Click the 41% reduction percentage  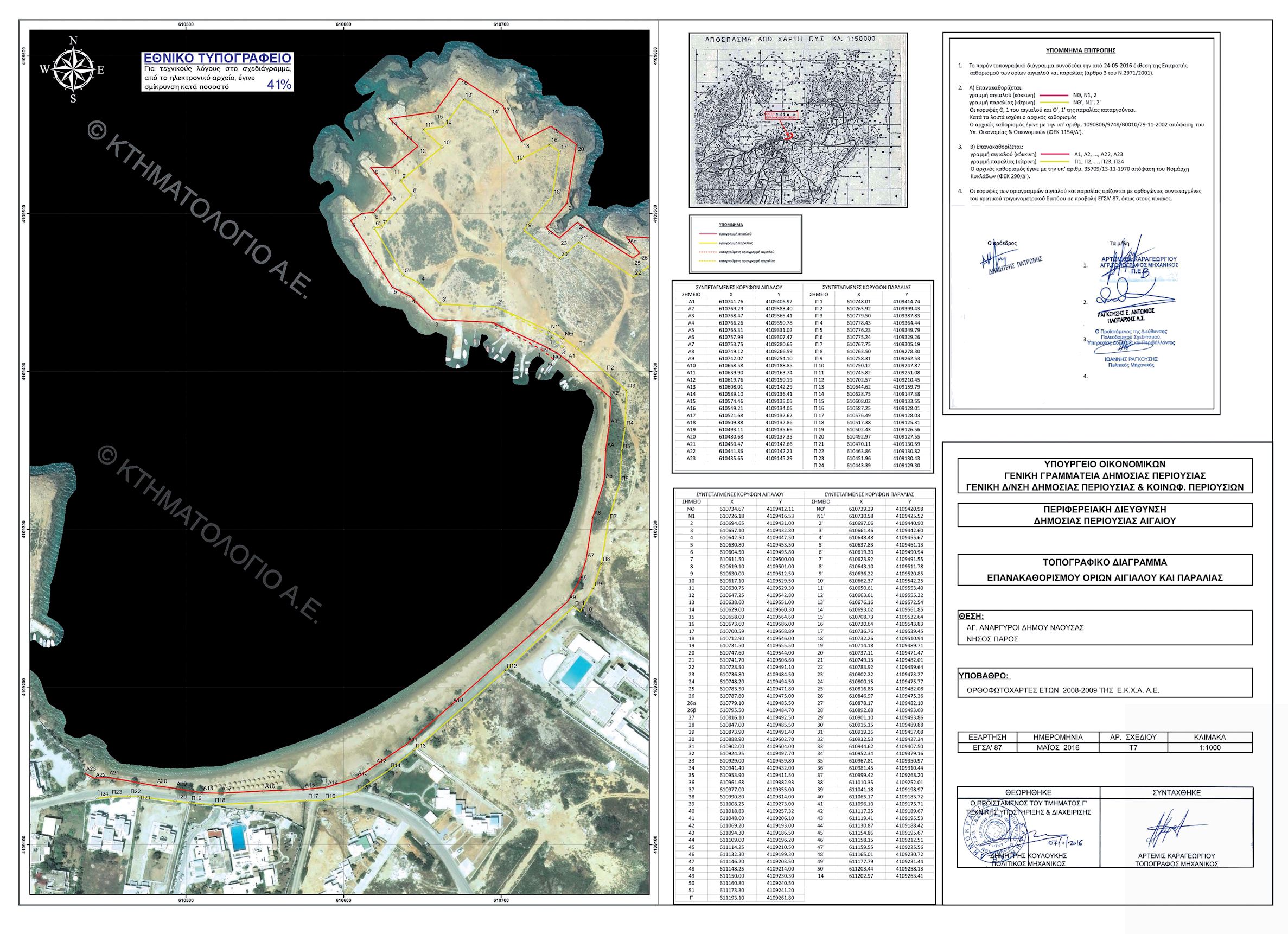click(x=279, y=85)
